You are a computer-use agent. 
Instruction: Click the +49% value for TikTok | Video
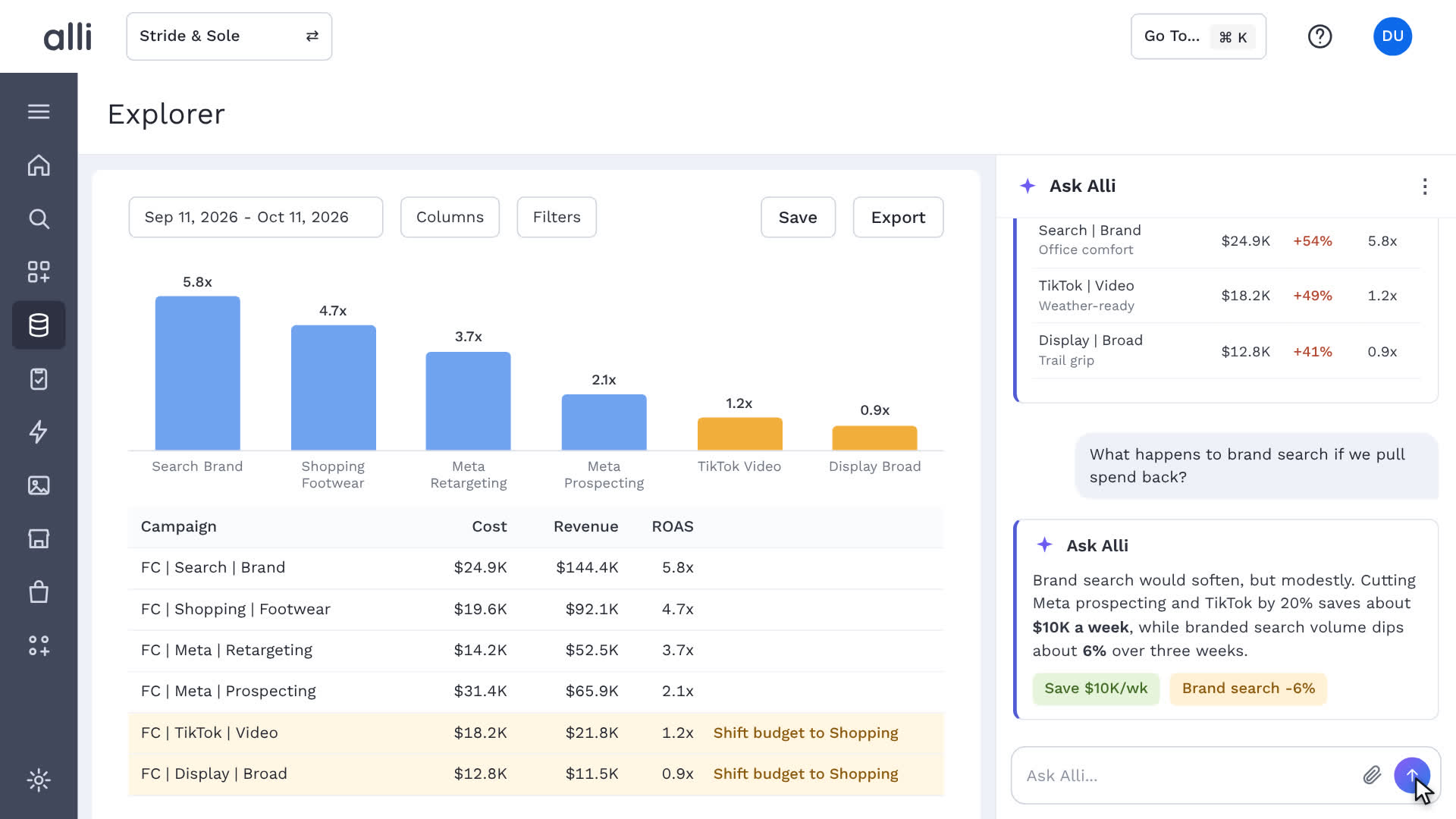pyautogui.click(x=1313, y=296)
